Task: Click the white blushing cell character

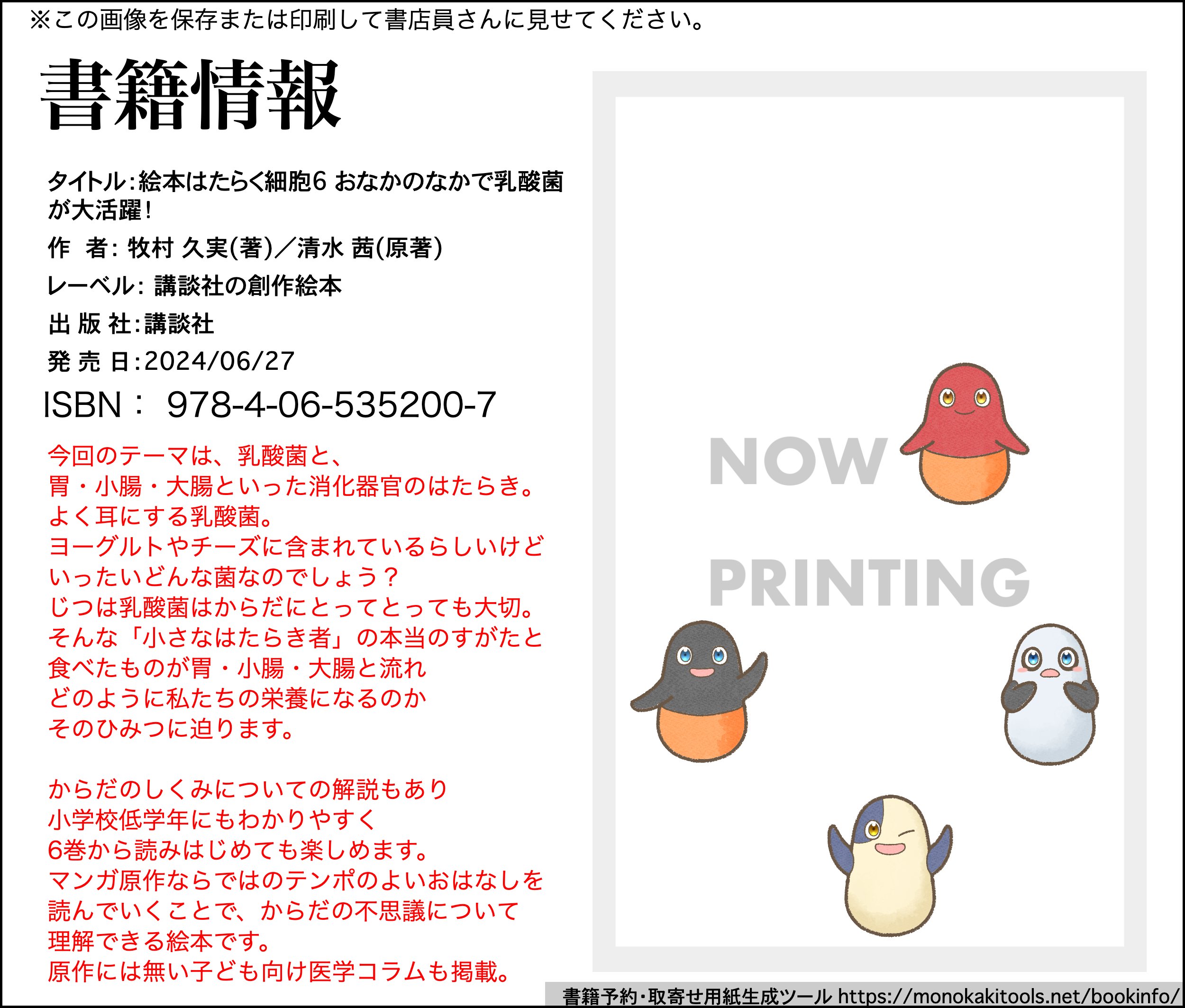Action: 1049,694
